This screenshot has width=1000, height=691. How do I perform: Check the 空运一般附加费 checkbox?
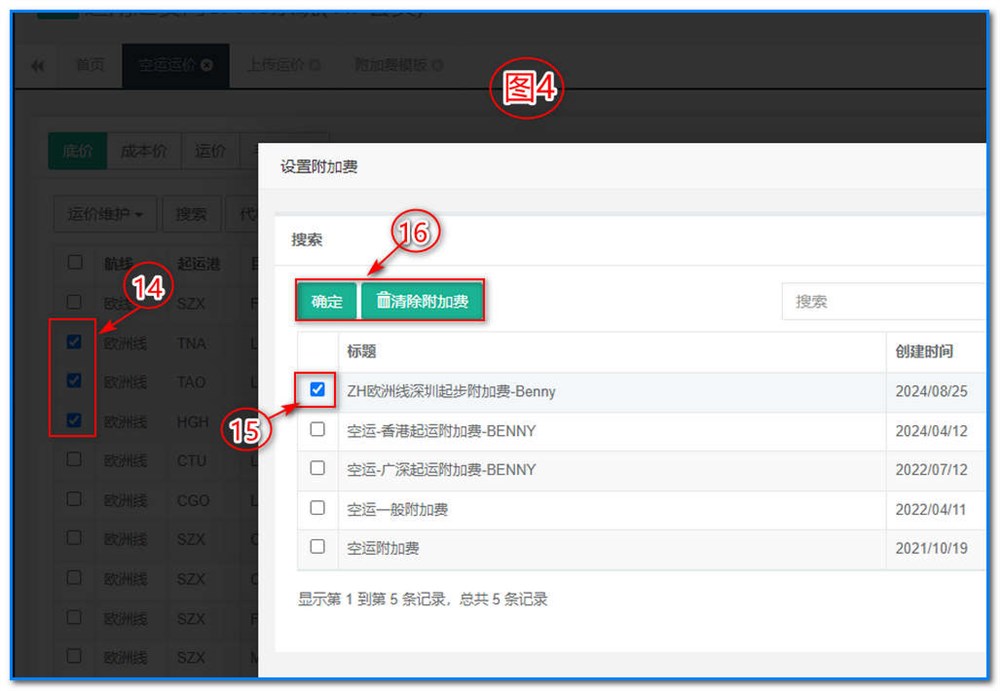315,508
